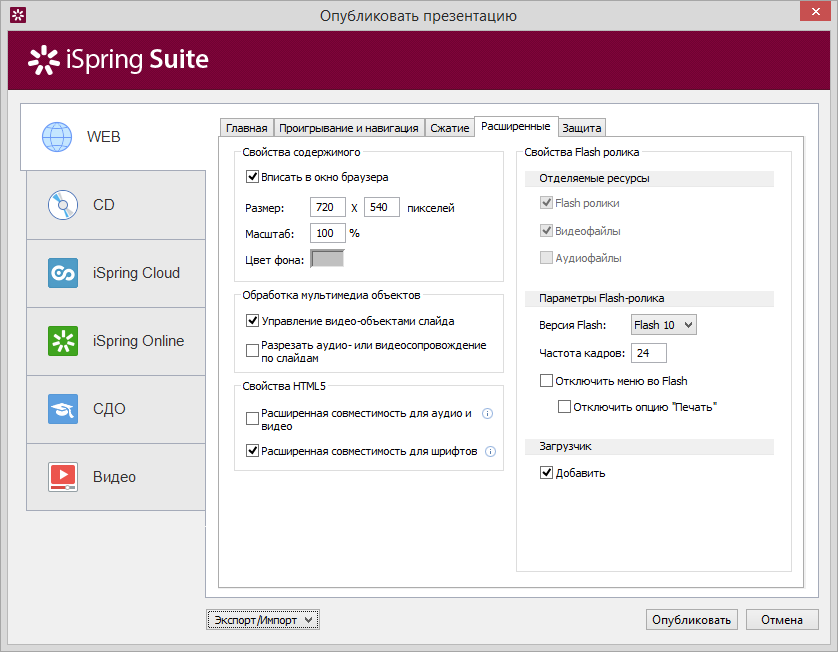Image resolution: width=838 pixels, height=652 pixels.
Task: Open the Цвет фона color swatch
Action: click(x=327, y=259)
